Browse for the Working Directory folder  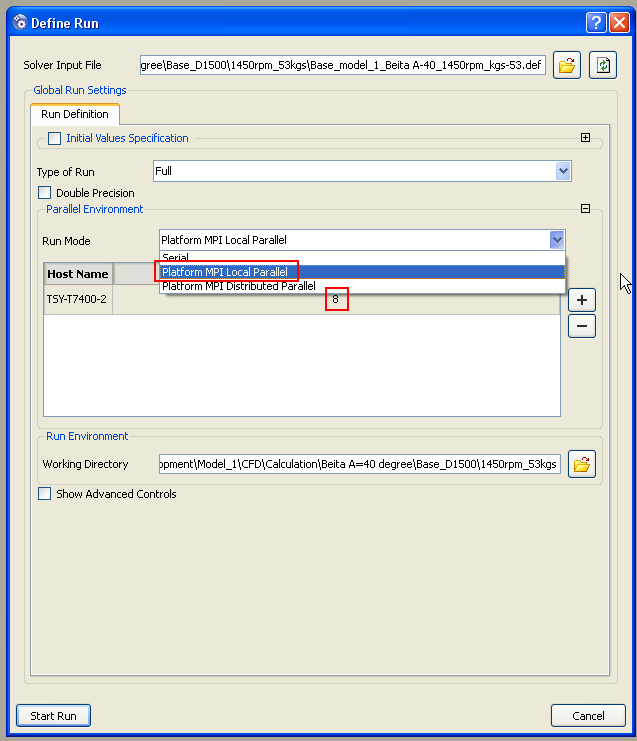[x=581, y=464]
